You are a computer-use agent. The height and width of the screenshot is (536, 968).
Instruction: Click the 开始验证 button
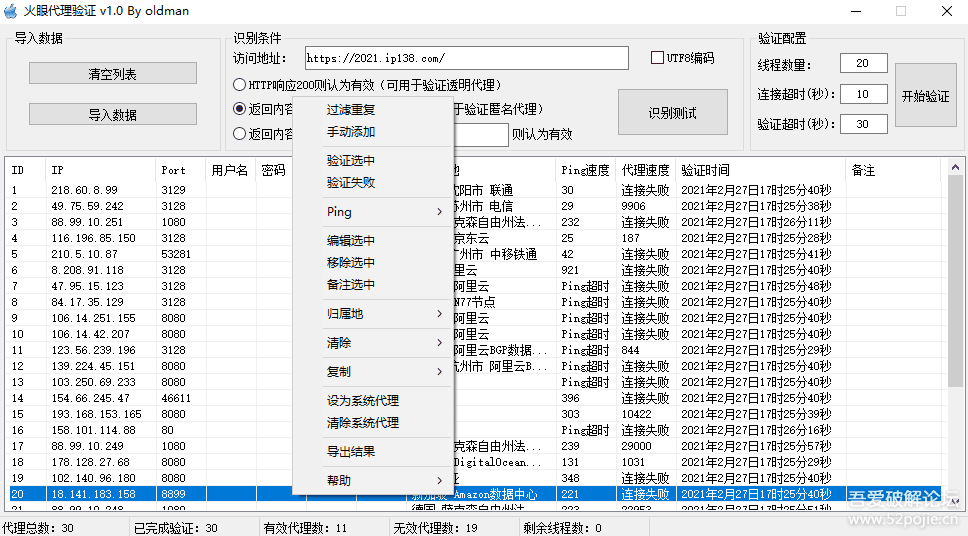925,96
